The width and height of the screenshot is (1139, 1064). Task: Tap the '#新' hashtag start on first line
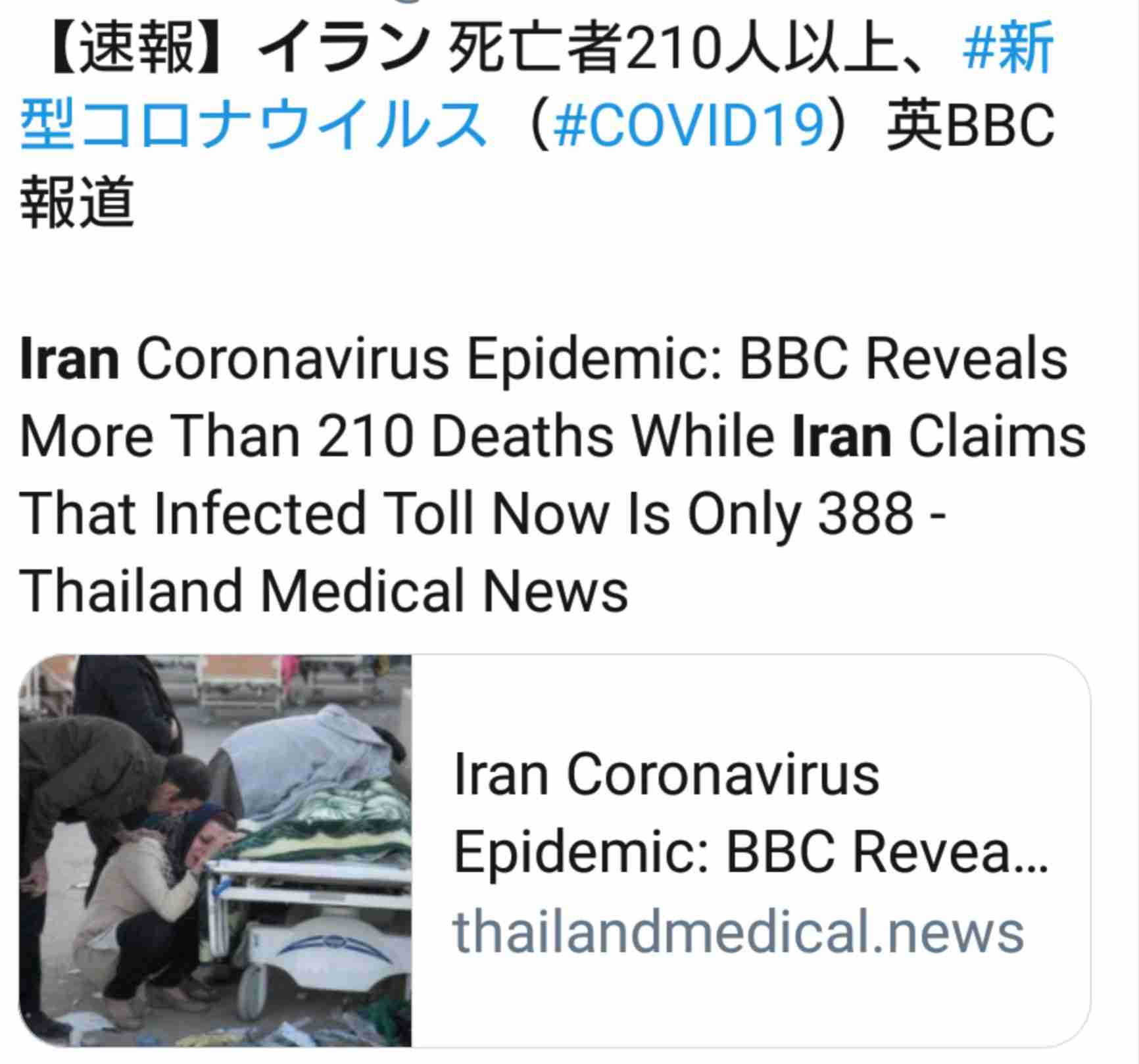tap(1008, 47)
